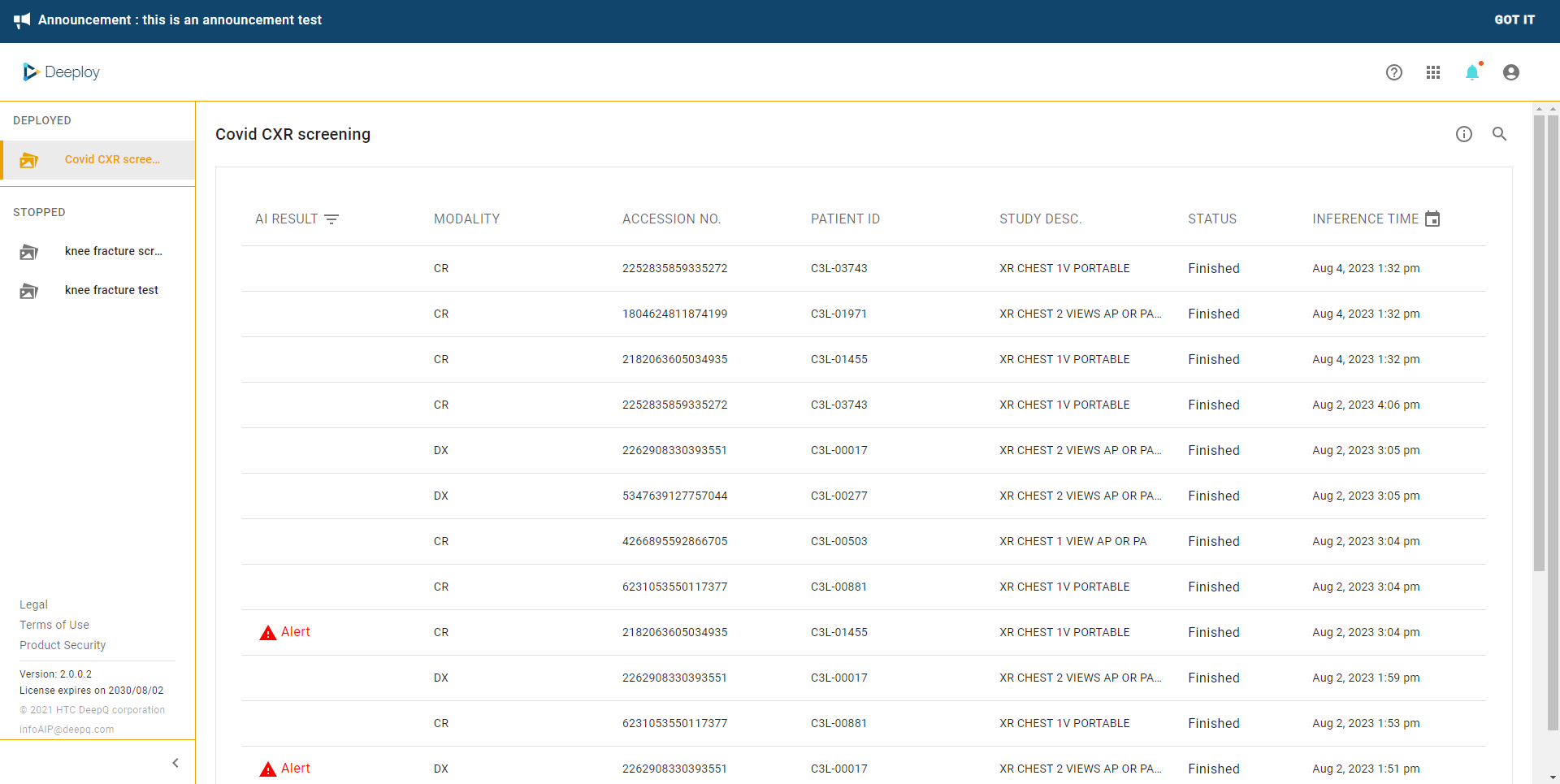Open the apps grid menu

[1432, 72]
